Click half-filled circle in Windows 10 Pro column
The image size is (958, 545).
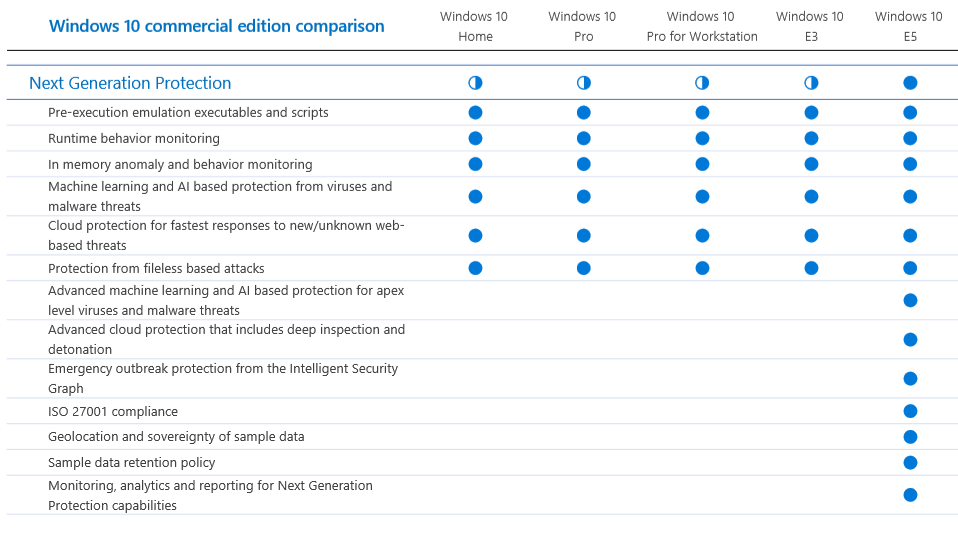coord(584,83)
